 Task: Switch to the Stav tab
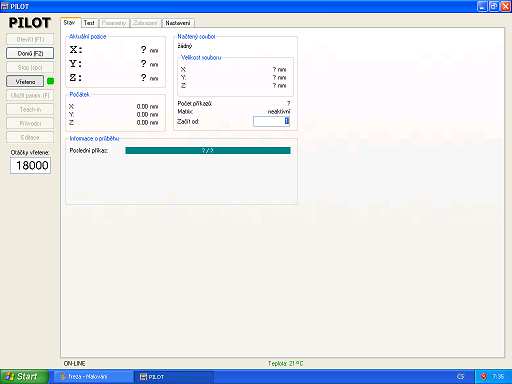coord(70,23)
